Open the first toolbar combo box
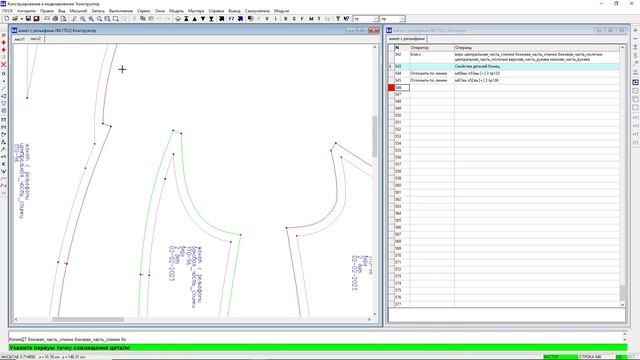 [x=365, y=19]
